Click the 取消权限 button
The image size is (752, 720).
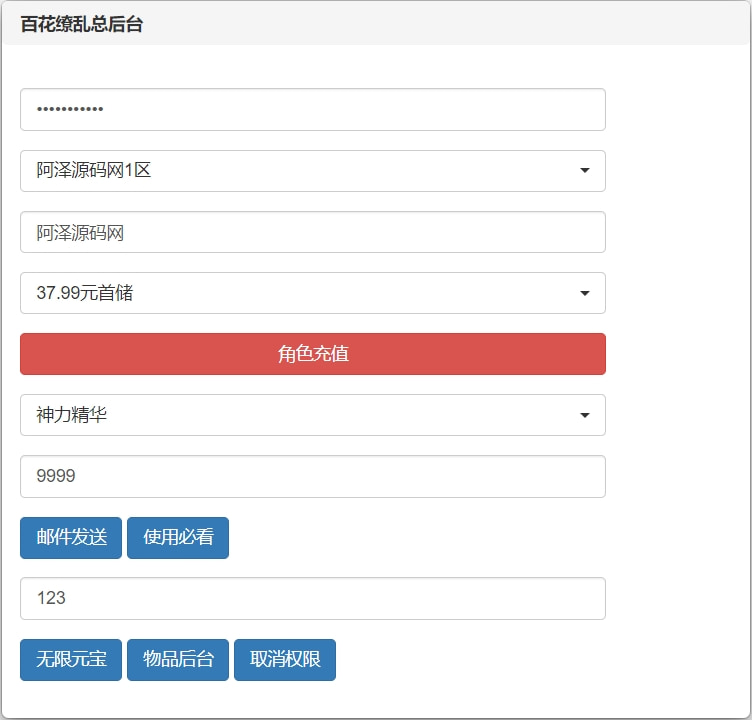(285, 659)
